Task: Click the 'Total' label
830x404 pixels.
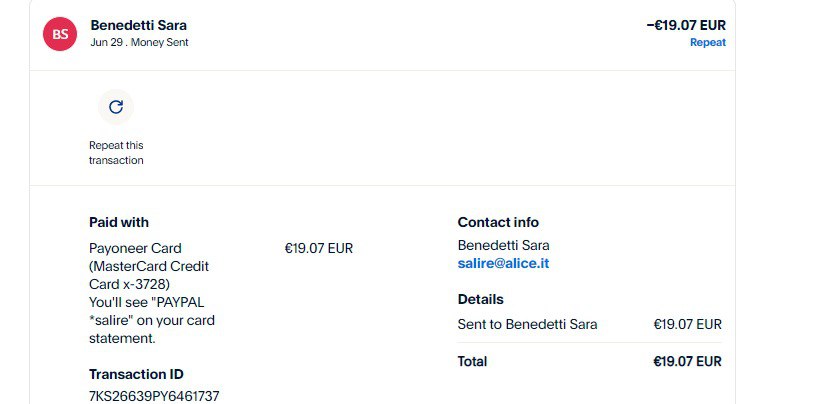Action: coord(472,361)
